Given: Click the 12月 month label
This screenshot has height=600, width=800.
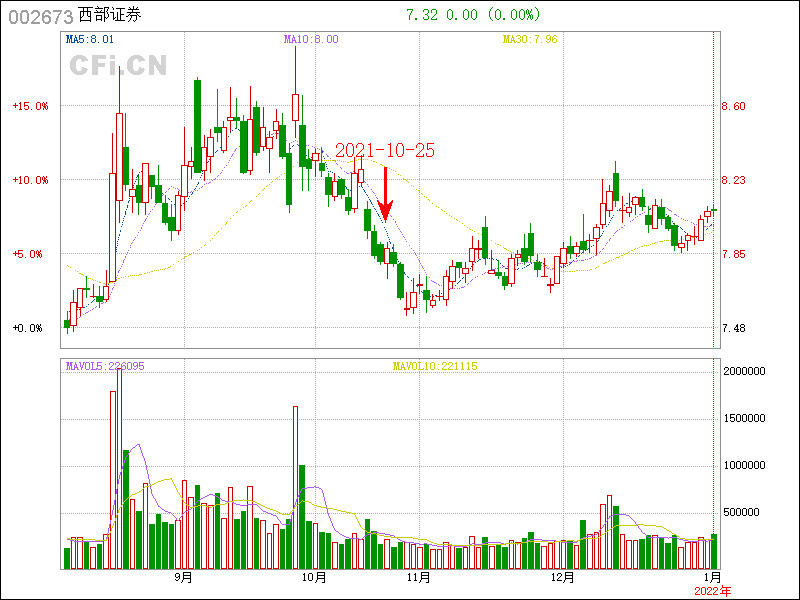Looking at the screenshot, I should pos(563,578).
